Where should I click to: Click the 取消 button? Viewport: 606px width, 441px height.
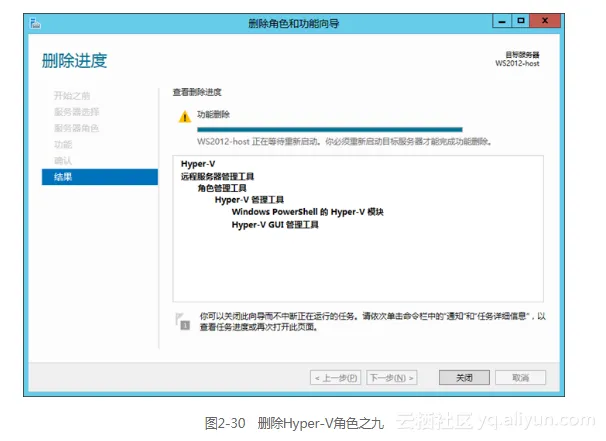click(x=521, y=378)
